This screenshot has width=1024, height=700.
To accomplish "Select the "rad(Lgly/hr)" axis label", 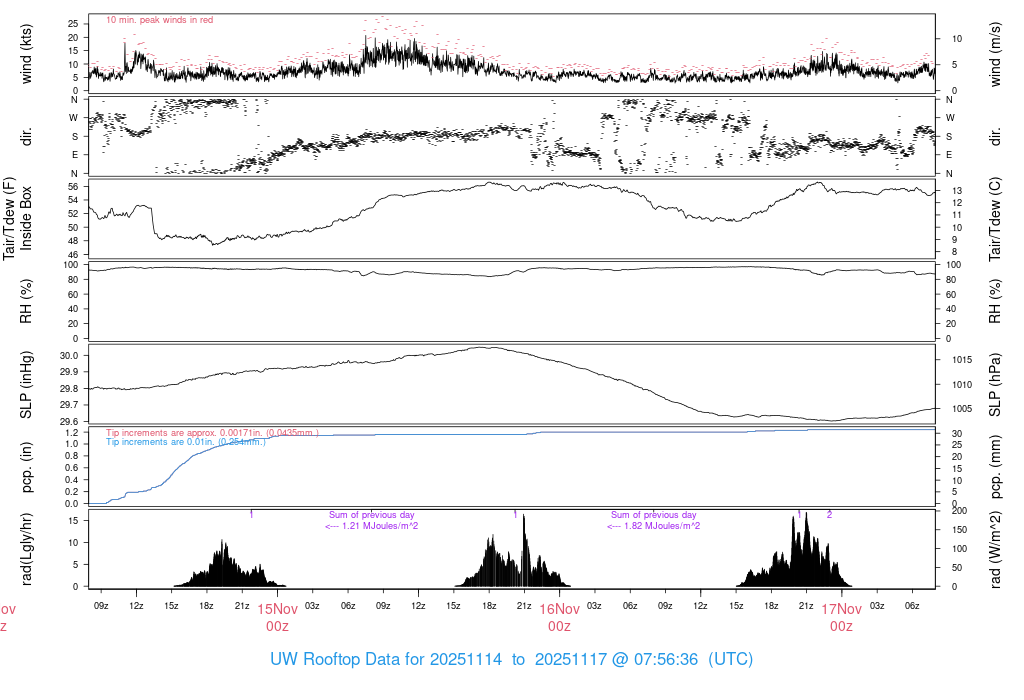I will click(x=26, y=549).
